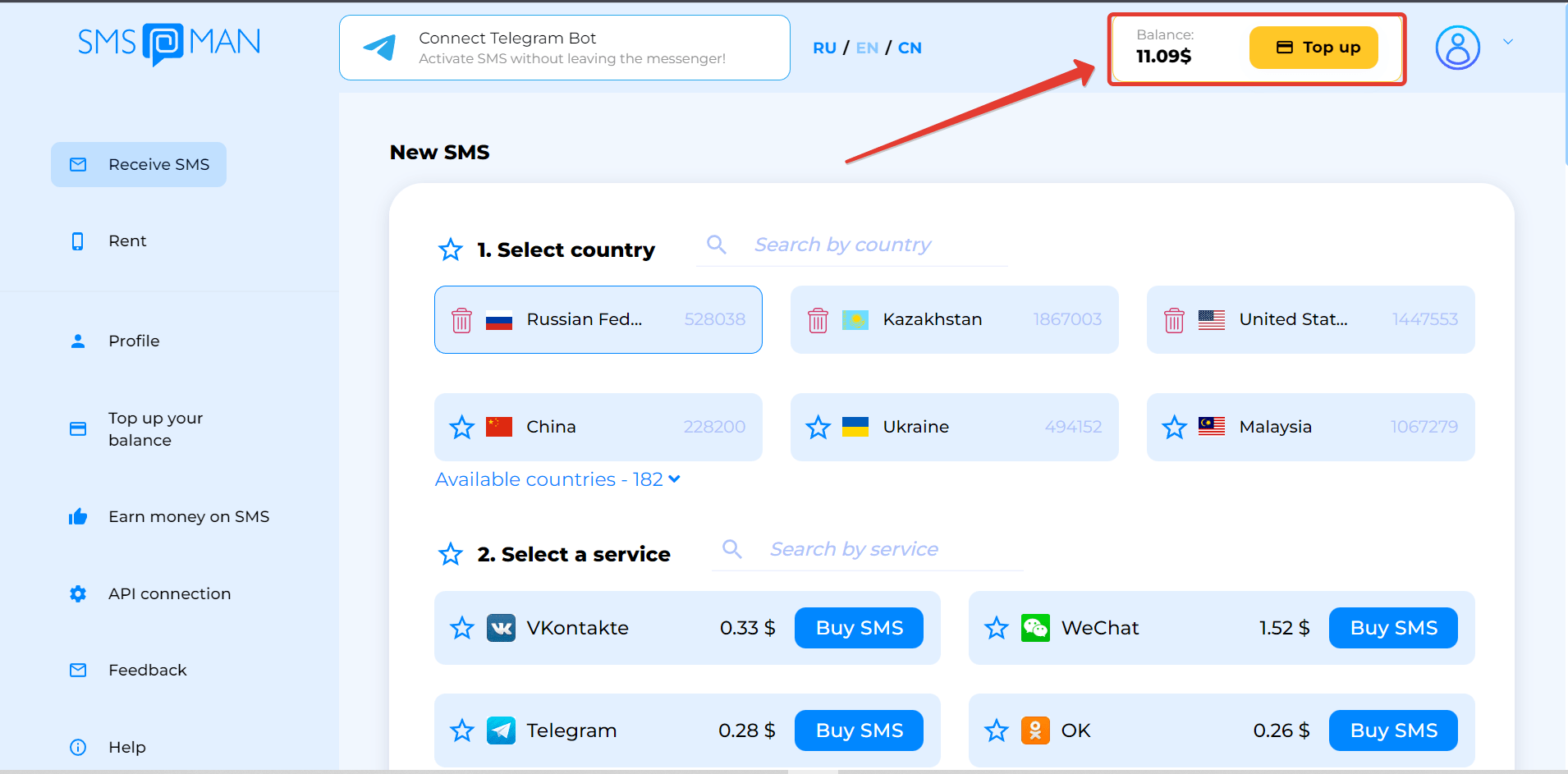The image size is (1568, 774).
Task: Open the Rent menu item
Action: (127, 240)
